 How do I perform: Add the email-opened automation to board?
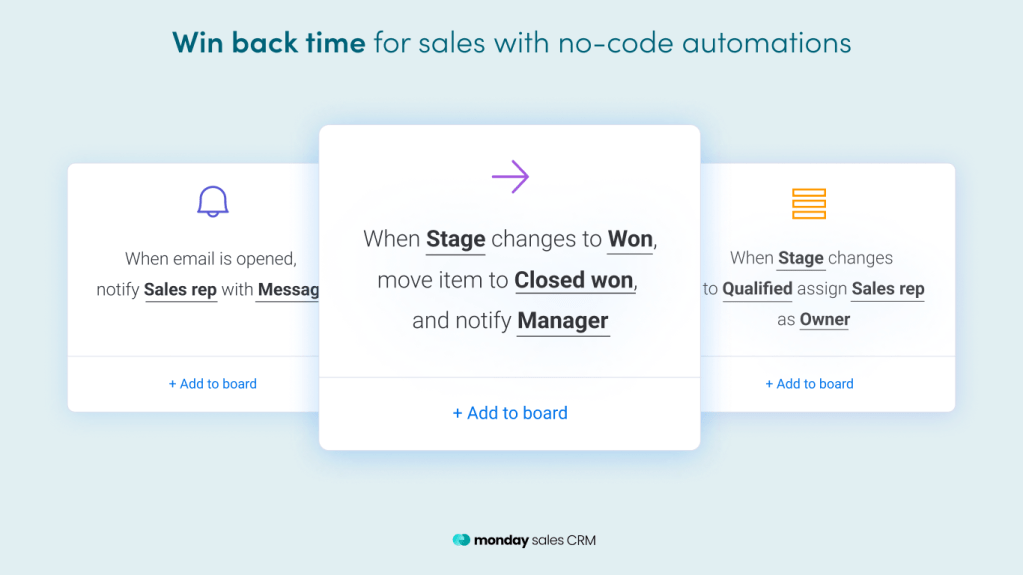[x=213, y=384]
